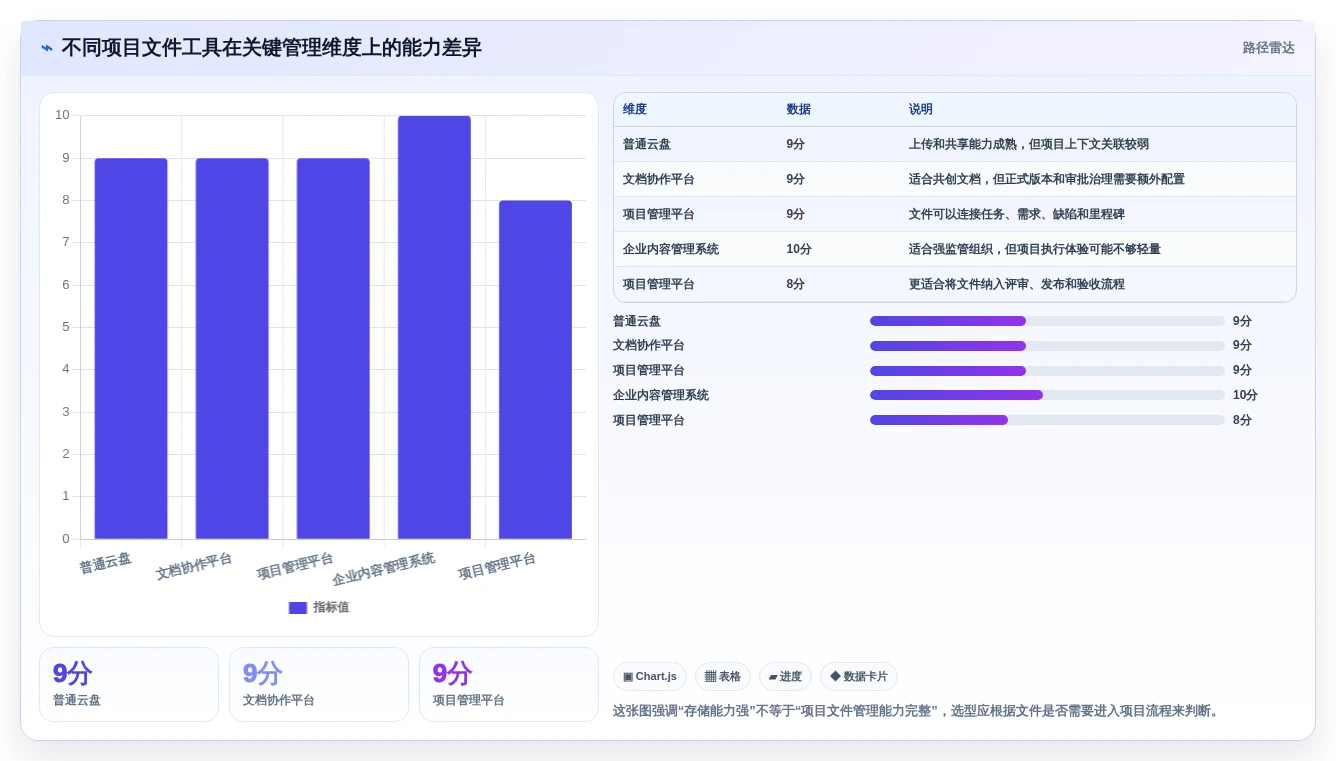The height and width of the screenshot is (761, 1336).
Task: Click description 上传和共享能力成熟，但项目上下文关联较弱
Action: [x=1029, y=145]
